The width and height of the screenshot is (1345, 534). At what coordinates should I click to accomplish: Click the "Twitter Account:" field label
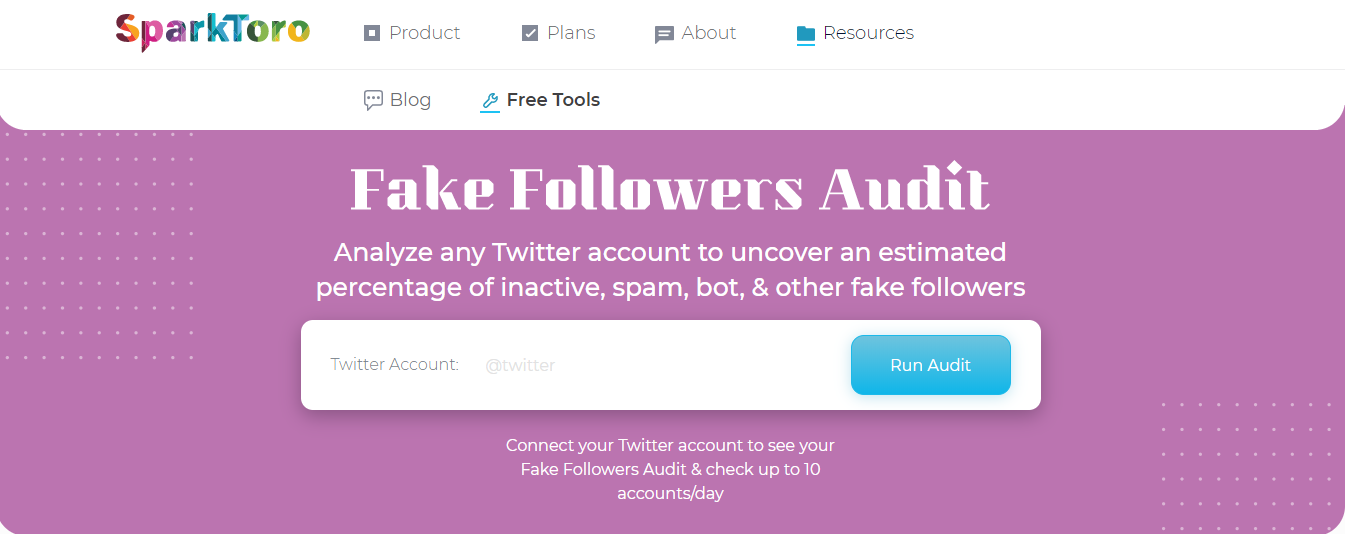[395, 365]
